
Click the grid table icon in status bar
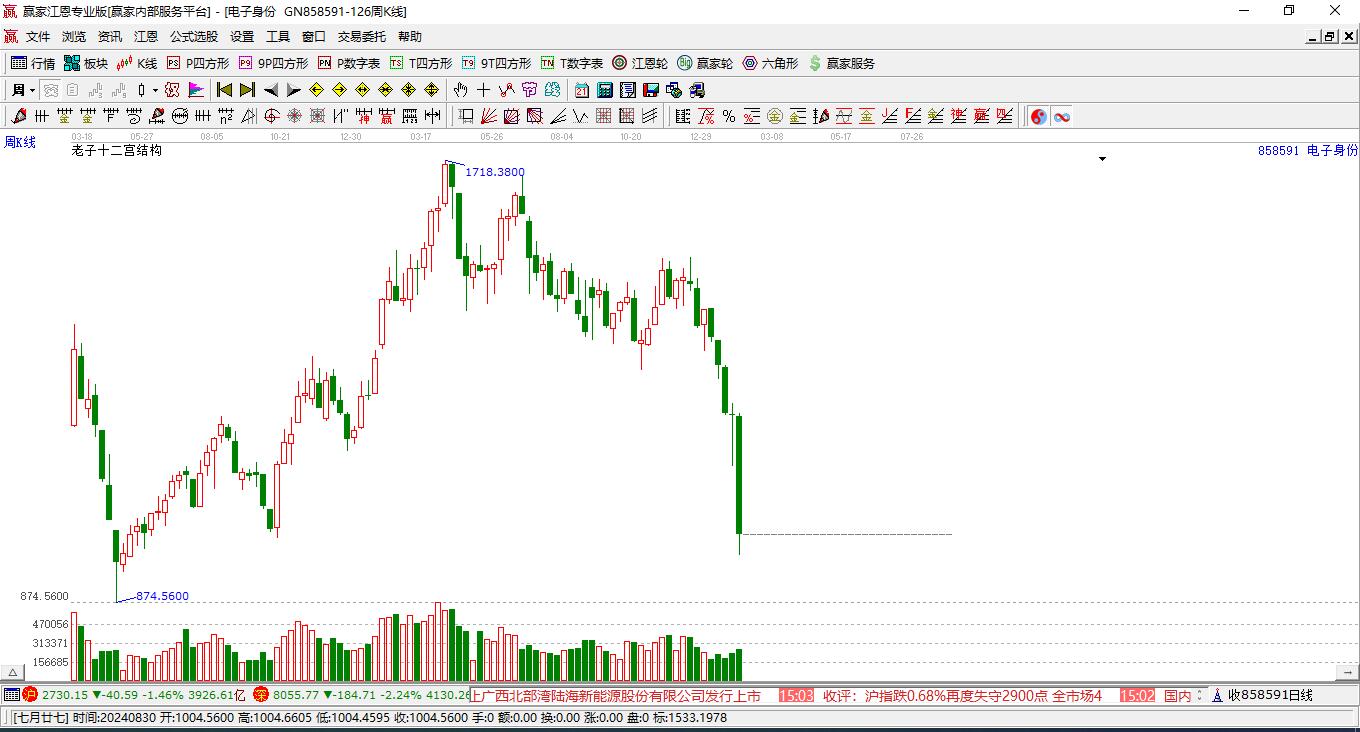[11, 695]
